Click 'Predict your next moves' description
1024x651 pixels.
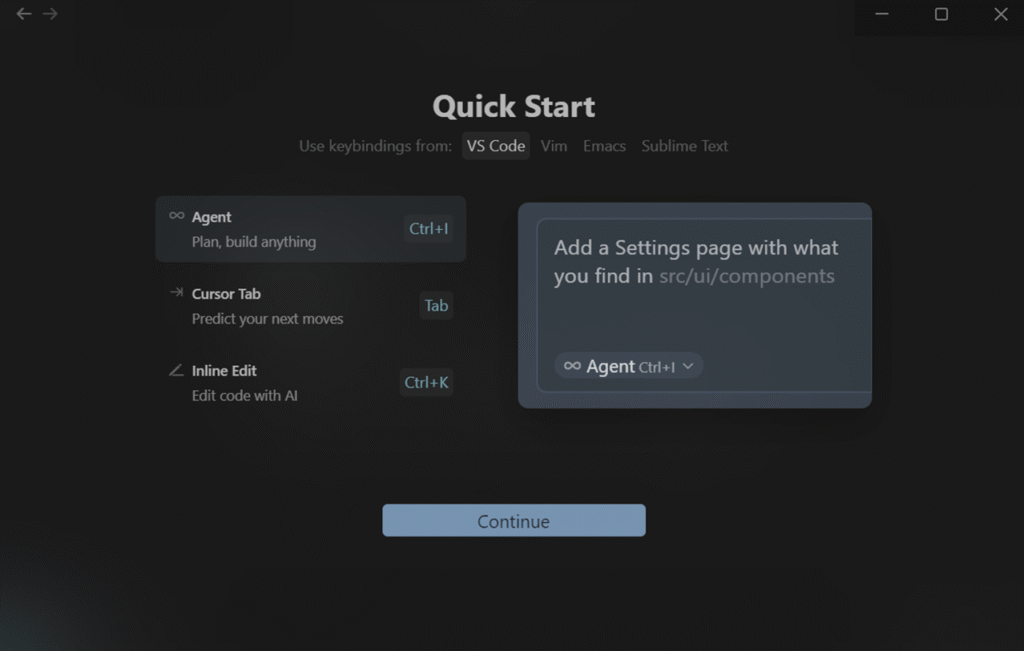click(268, 319)
